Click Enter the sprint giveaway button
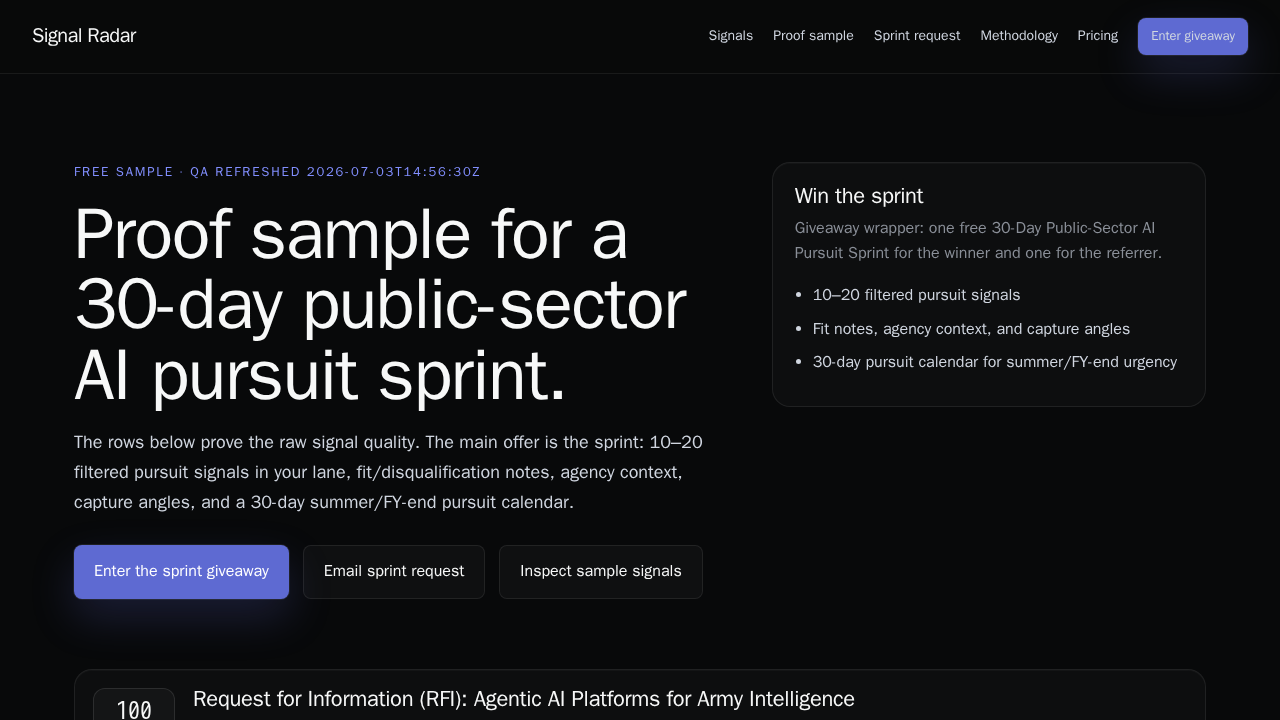This screenshot has height=720, width=1280. pyautogui.click(x=181, y=572)
